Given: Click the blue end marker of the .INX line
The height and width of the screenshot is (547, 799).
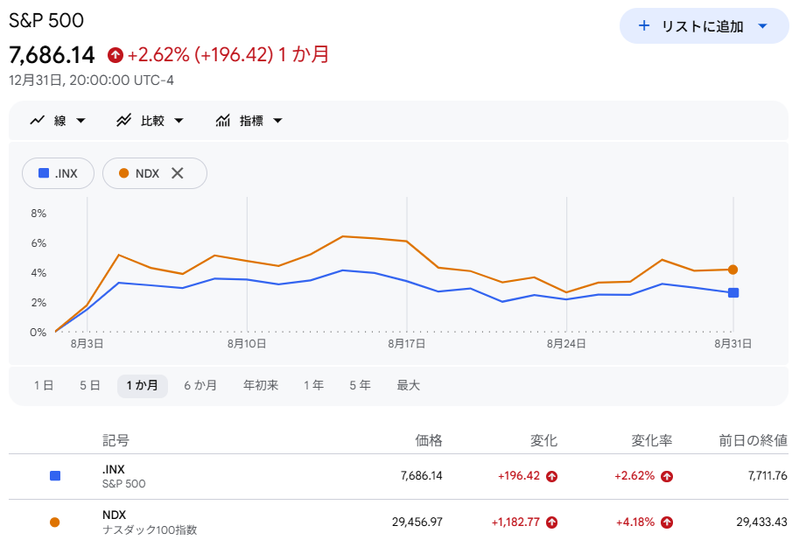Looking at the screenshot, I should pos(733,293).
